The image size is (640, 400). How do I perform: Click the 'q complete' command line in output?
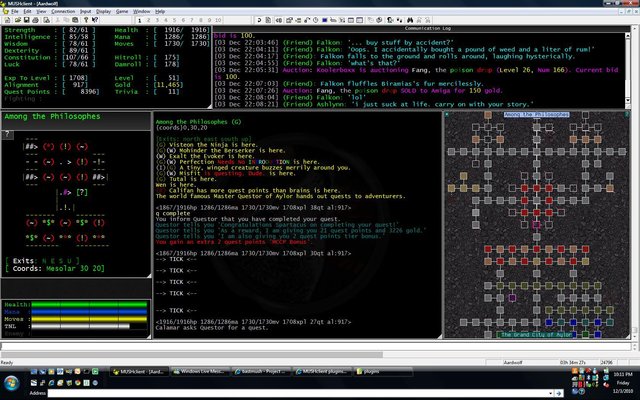click(173, 213)
